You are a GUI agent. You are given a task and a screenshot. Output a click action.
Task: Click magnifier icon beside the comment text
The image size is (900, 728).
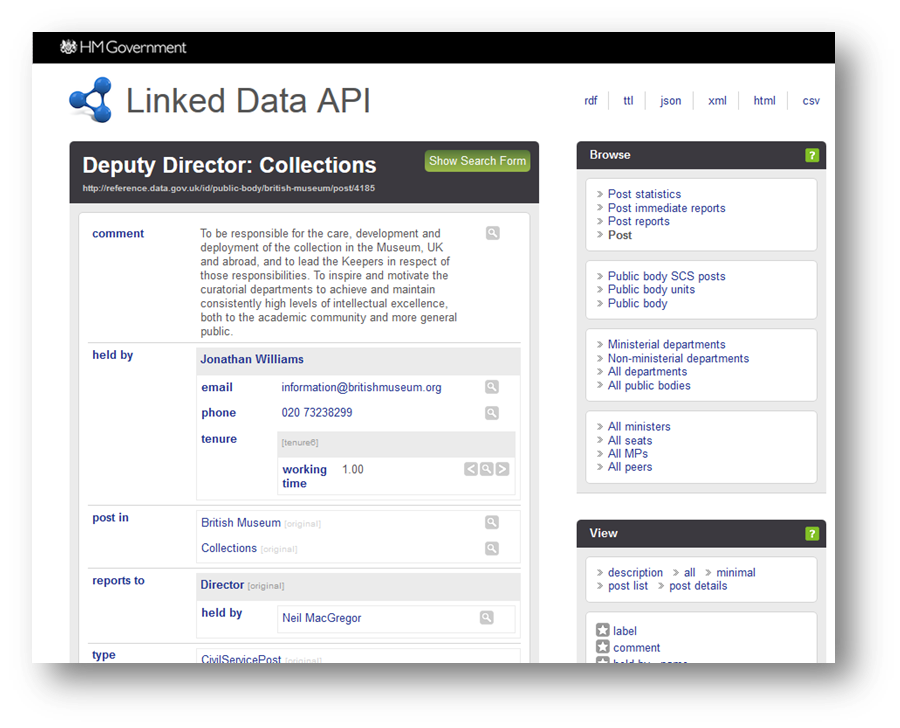[x=492, y=233]
